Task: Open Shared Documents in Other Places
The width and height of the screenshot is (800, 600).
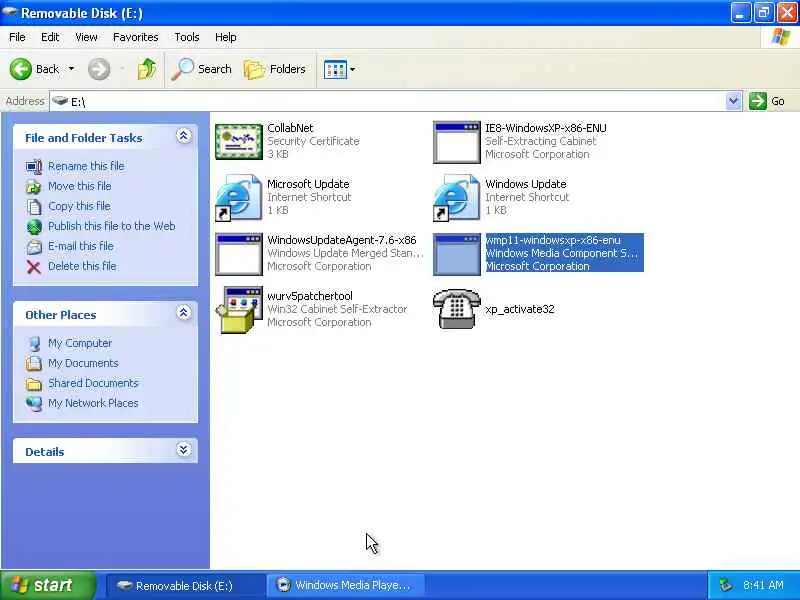Action: pyautogui.click(x=93, y=383)
